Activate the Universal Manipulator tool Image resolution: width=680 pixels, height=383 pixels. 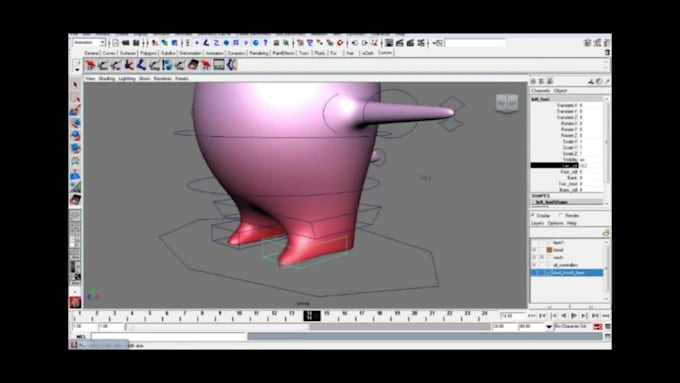[75, 161]
